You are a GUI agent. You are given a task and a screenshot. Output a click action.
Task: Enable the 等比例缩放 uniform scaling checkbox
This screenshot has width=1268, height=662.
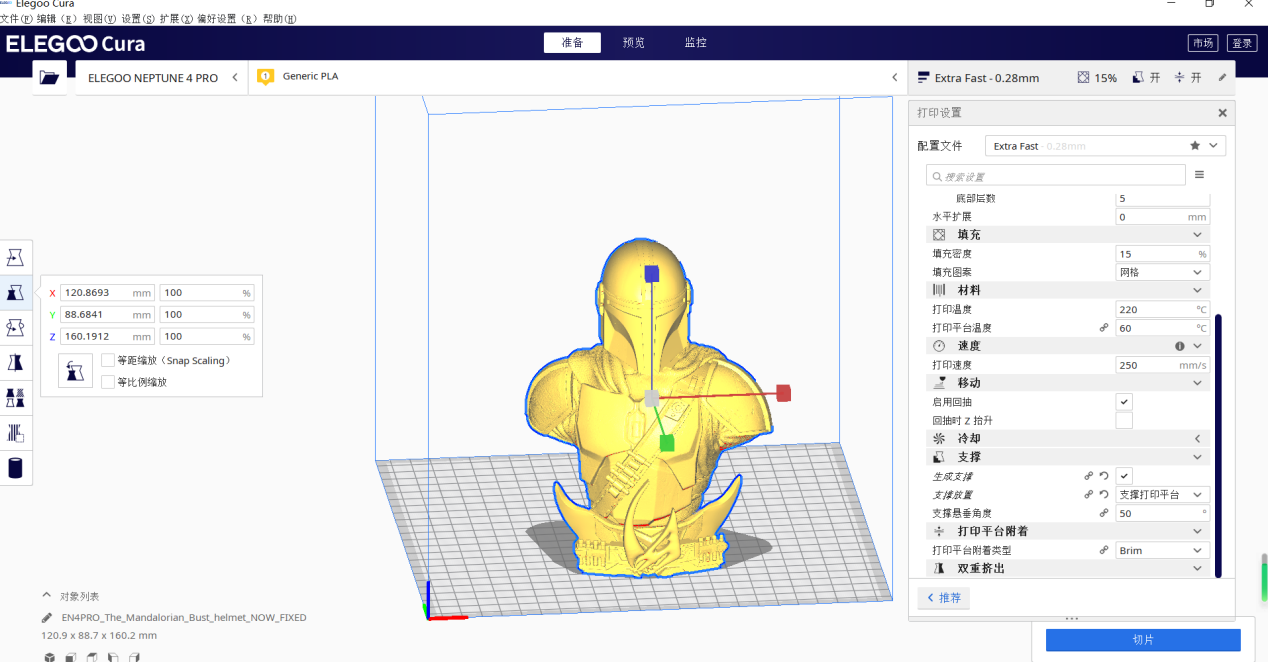pyautogui.click(x=108, y=382)
